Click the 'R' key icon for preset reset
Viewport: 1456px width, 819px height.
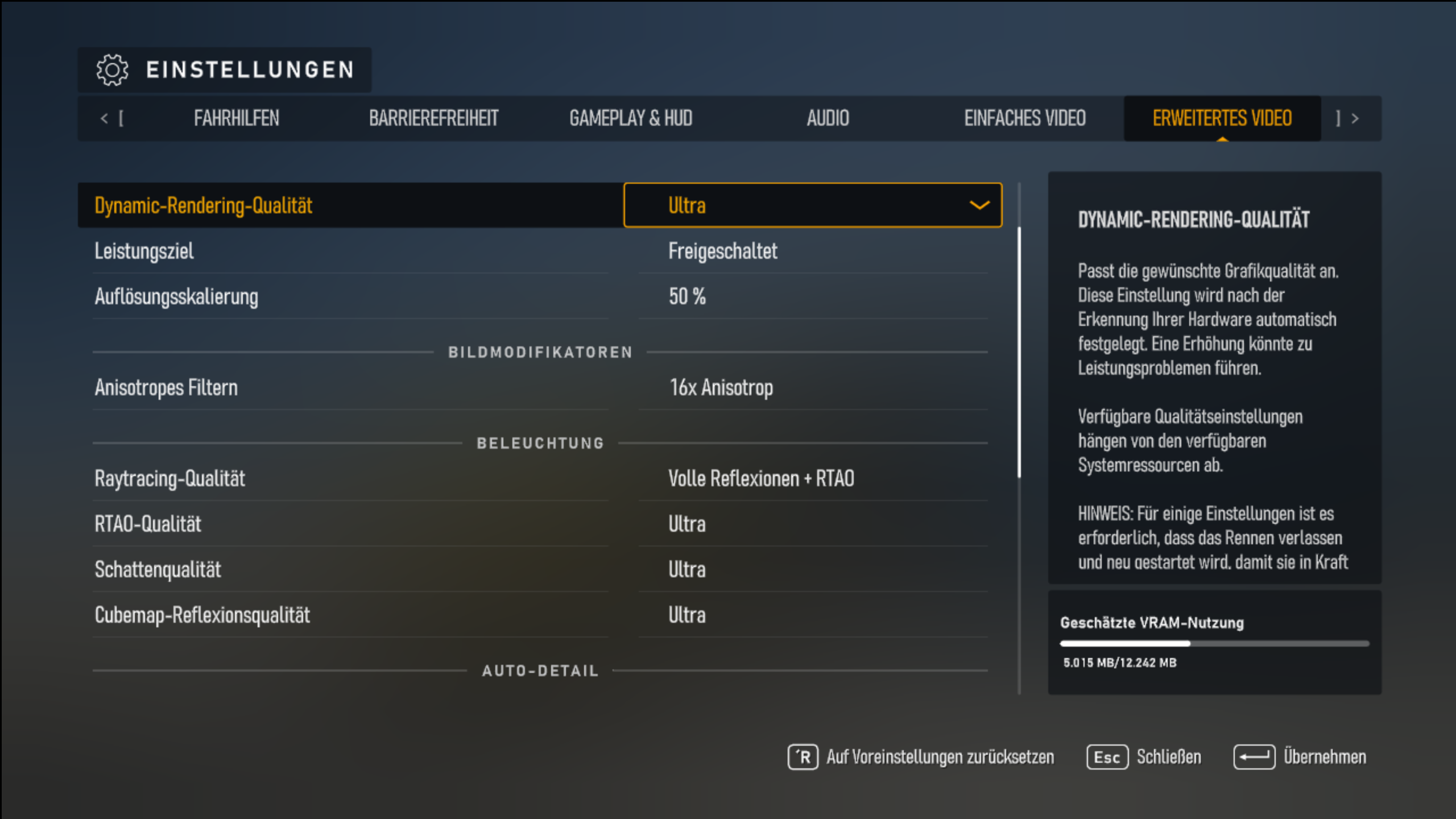point(803,756)
